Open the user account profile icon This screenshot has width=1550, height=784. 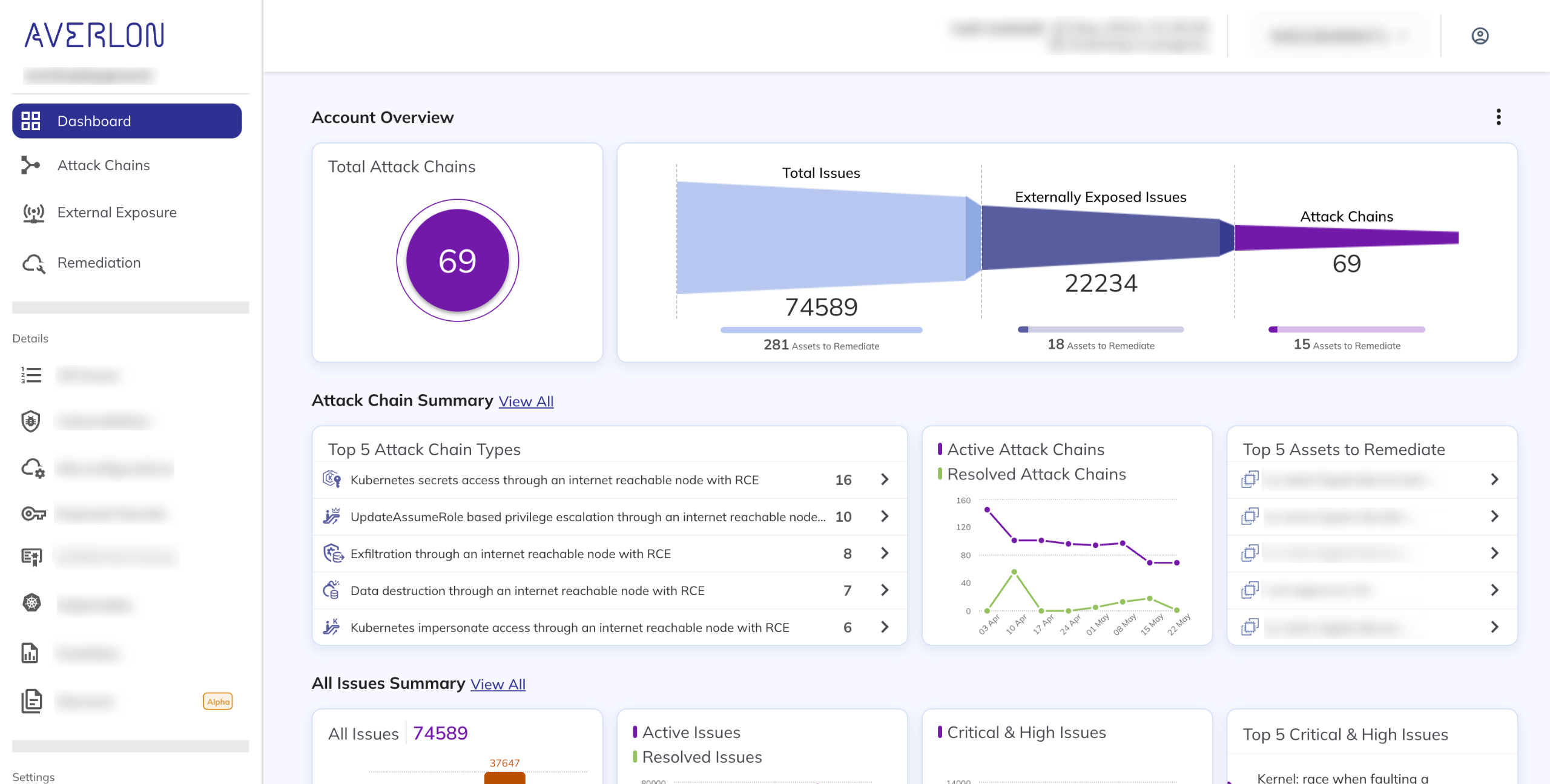pyautogui.click(x=1480, y=36)
